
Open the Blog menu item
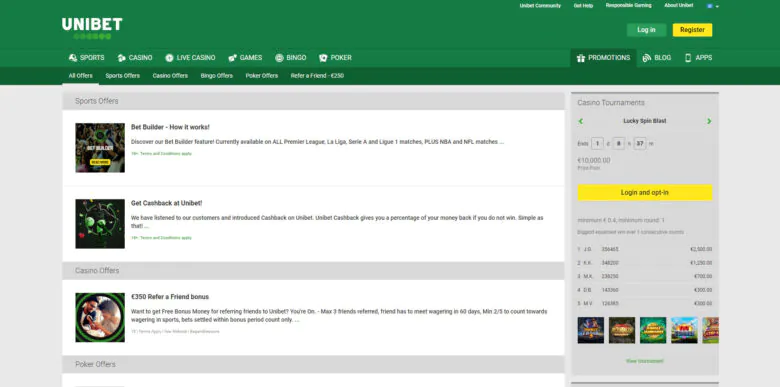point(657,58)
